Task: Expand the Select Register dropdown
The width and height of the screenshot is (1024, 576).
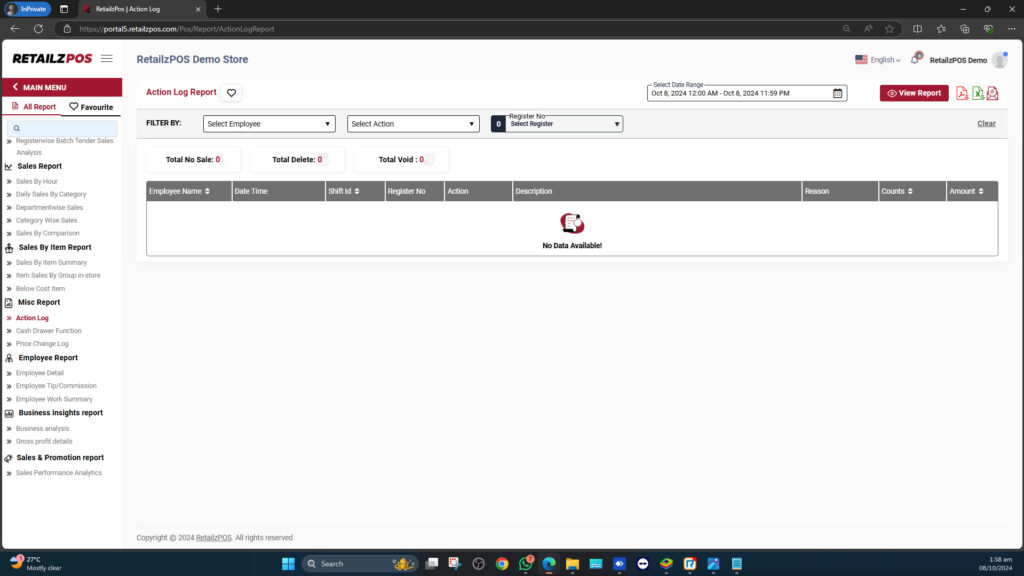Action: coord(562,123)
